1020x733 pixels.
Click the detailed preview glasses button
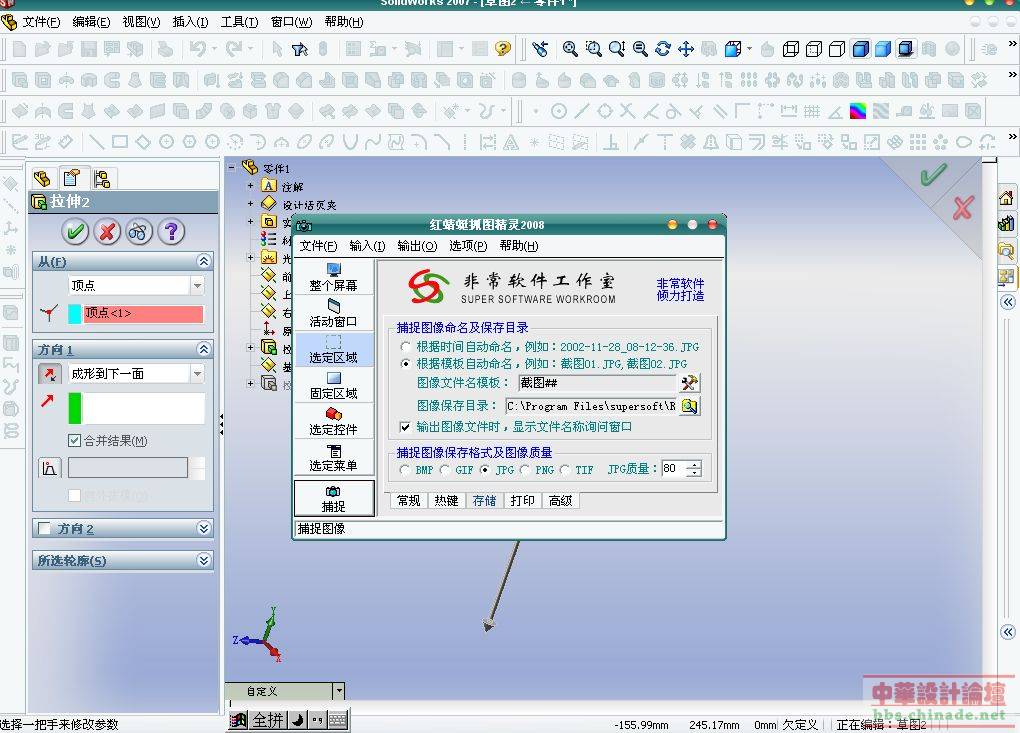click(139, 232)
